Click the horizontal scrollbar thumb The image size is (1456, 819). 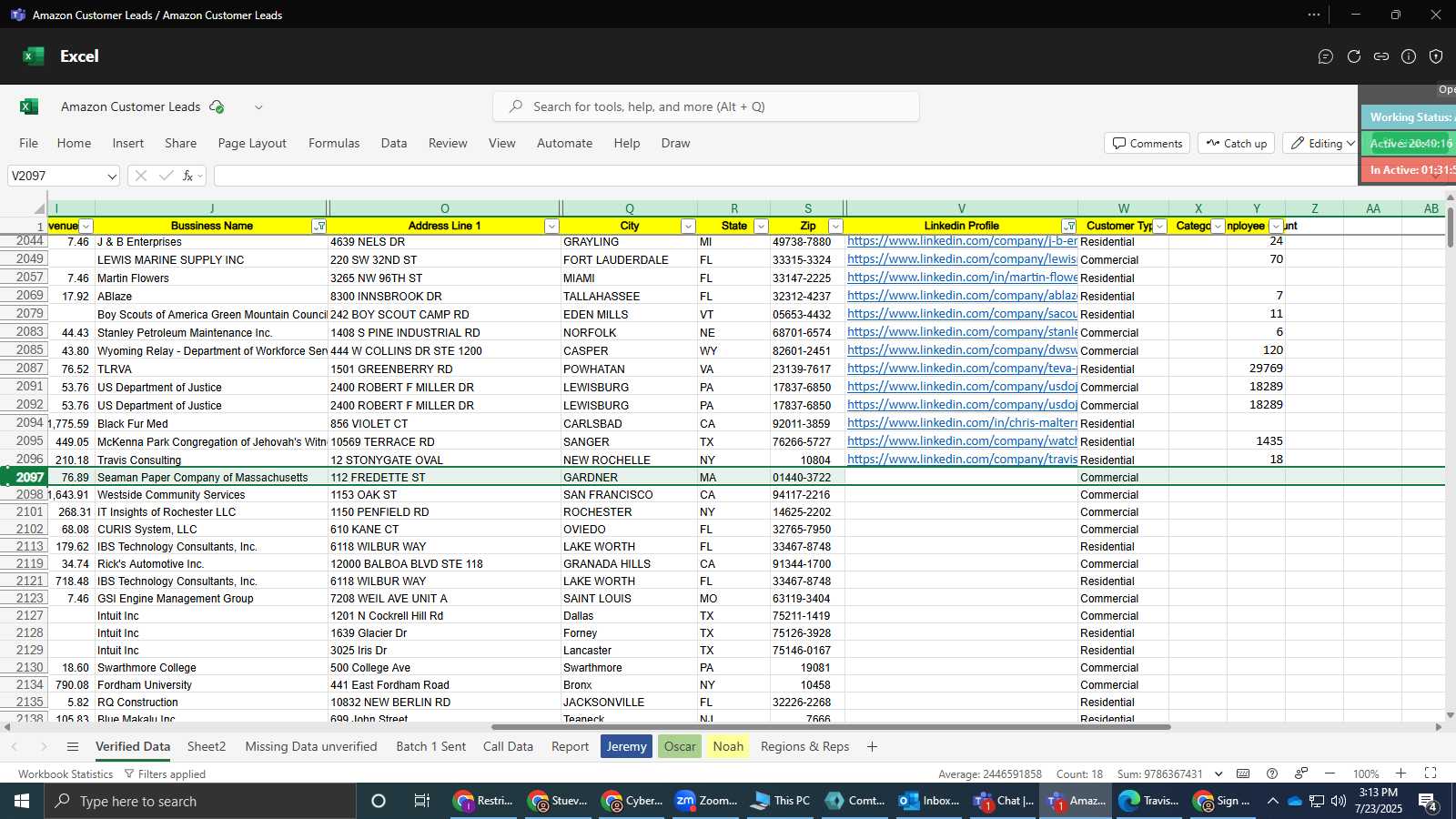831,727
